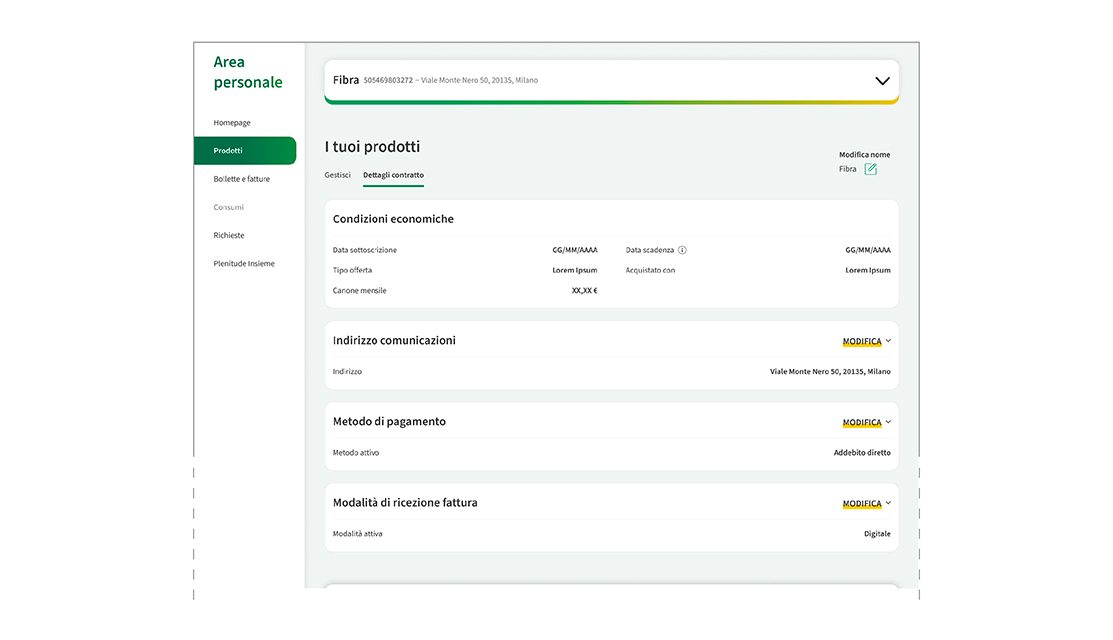
Task: Expand chevron next to Modalità di ricezione fattura MODIFICA
Action: (x=888, y=503)
